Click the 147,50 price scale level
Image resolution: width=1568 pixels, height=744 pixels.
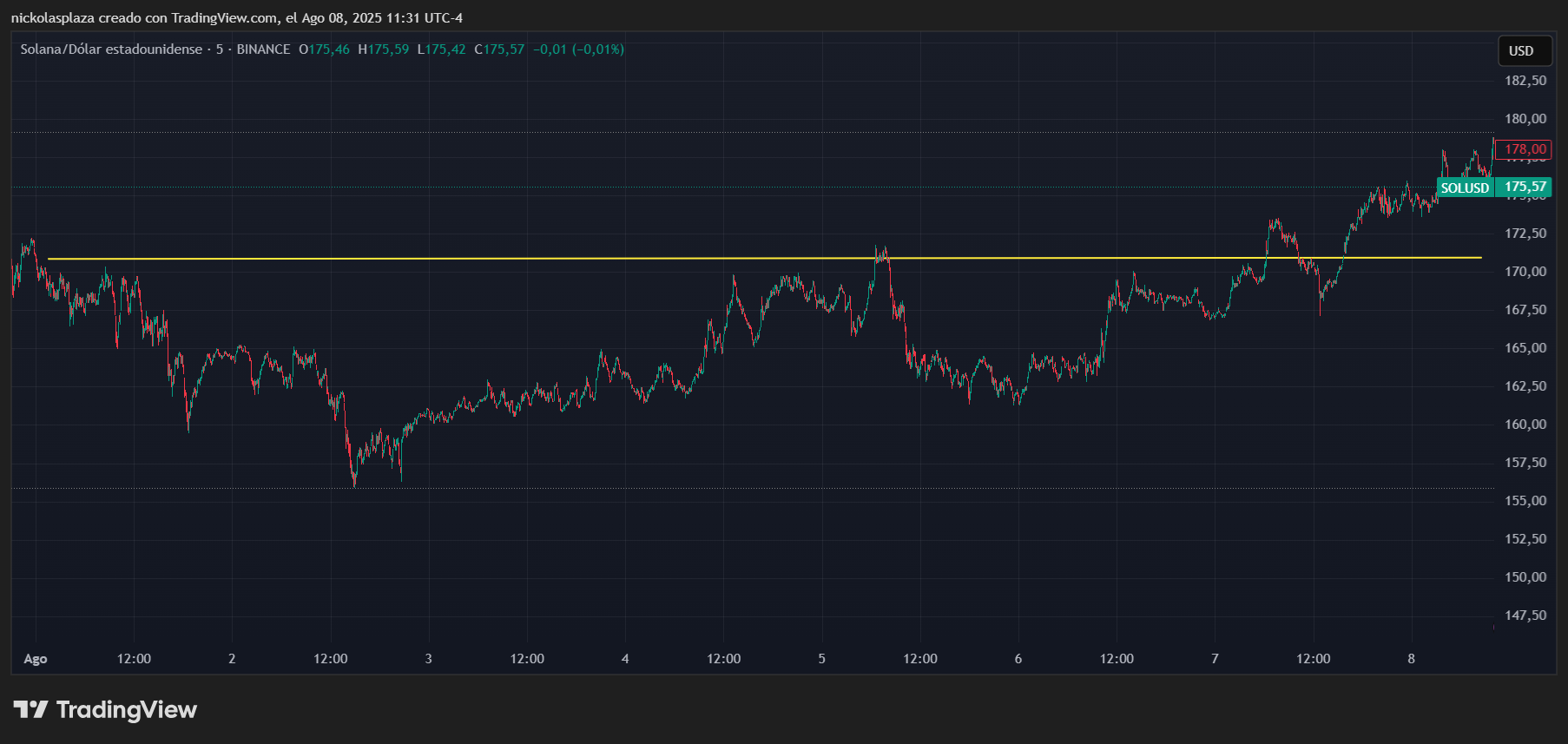click(1525, 616)
